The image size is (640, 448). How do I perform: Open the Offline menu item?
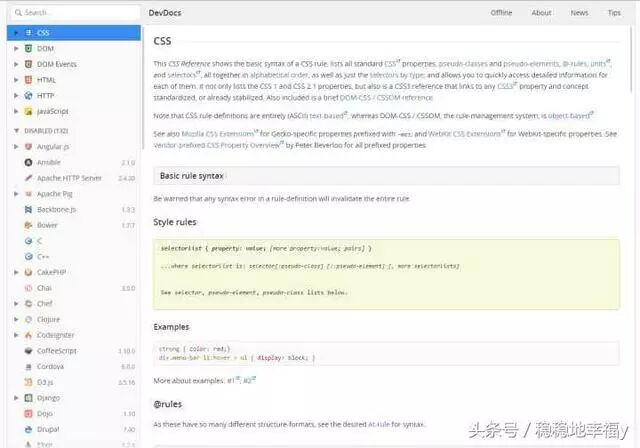tap(501, 13)
